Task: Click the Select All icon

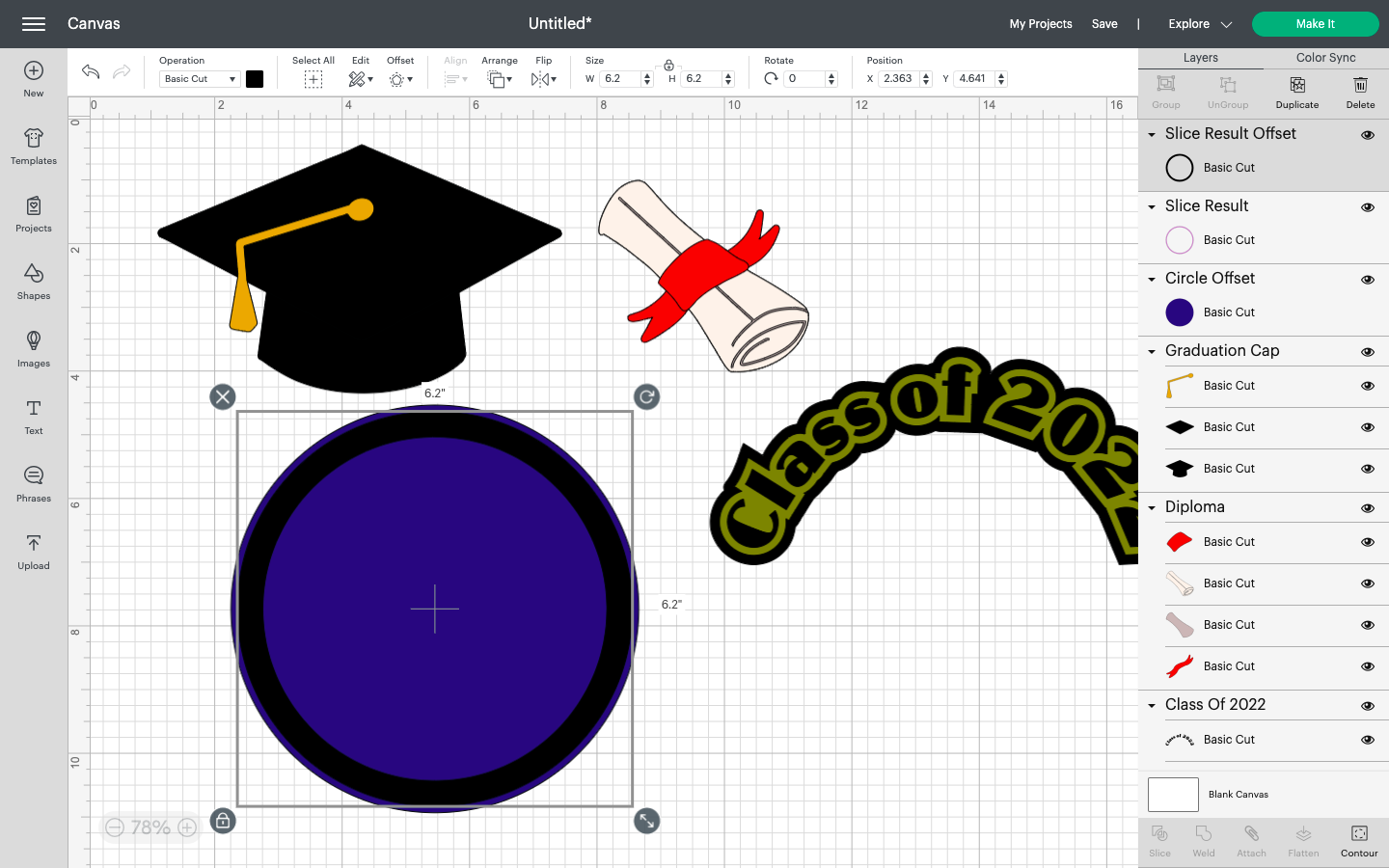Action: [x=313, y=79]
